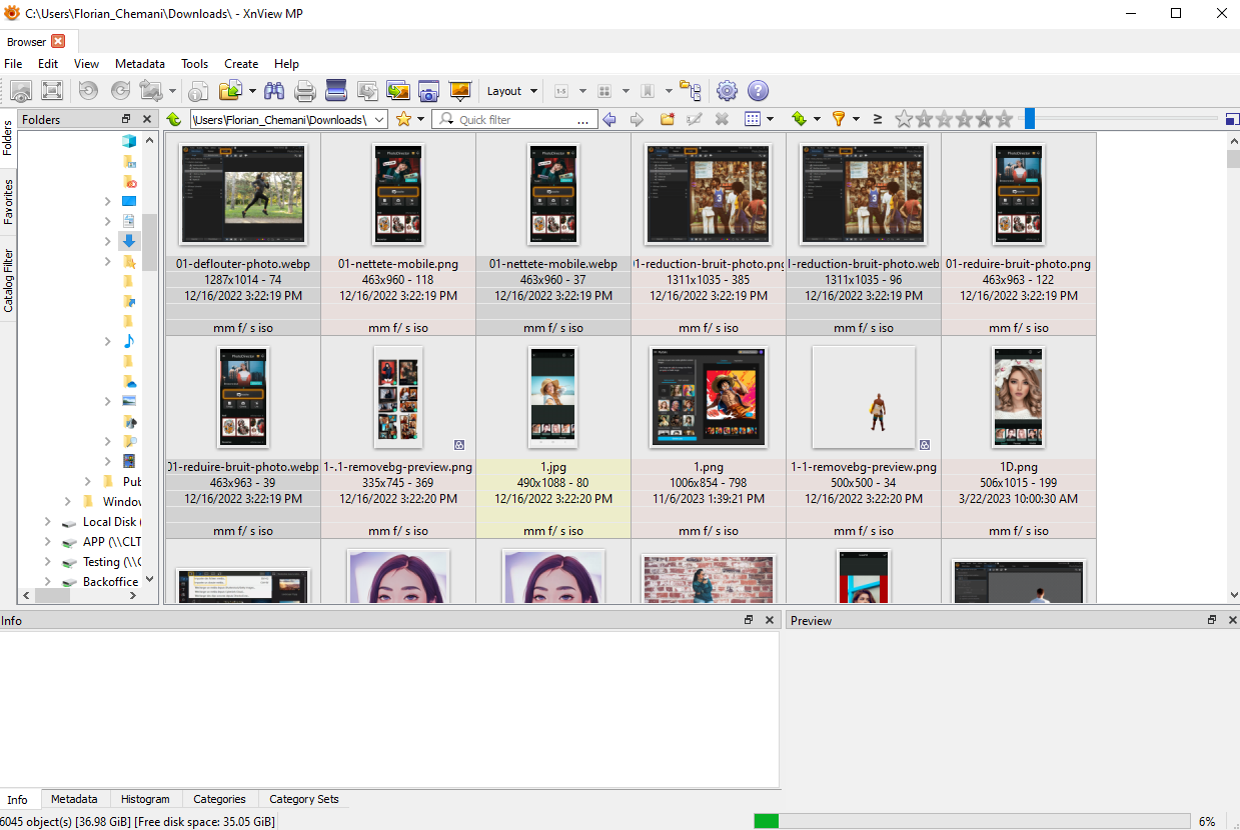Viewport: 1240px width, 830px height.
Task: Capture screen with the camera icon
Action: pos(428,90)
